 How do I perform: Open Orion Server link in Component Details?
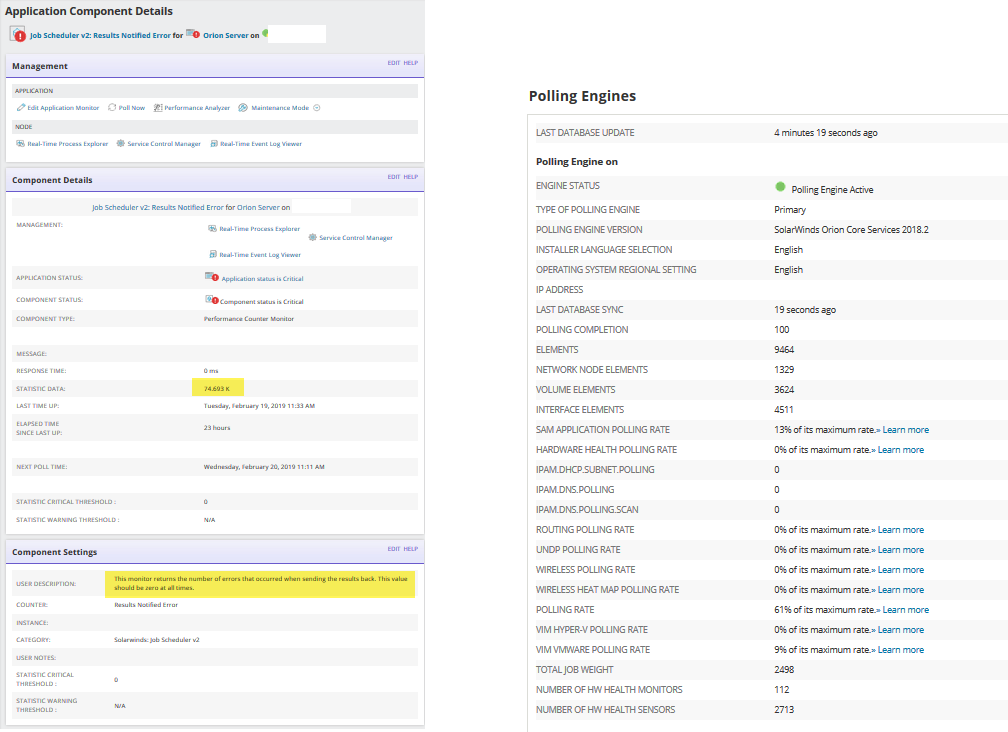[x=258, y=208]
